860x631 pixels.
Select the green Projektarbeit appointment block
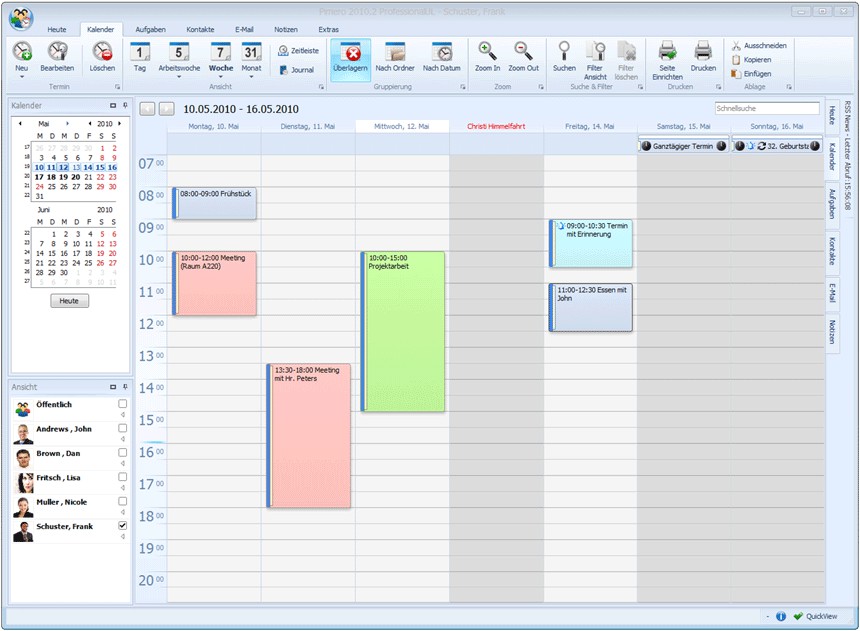(x=403, y=331)
